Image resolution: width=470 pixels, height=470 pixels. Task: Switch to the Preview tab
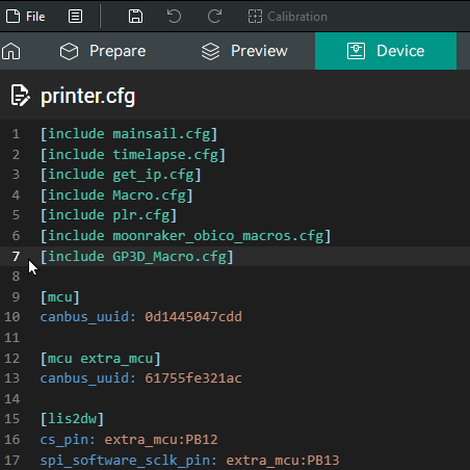[245, 51]
